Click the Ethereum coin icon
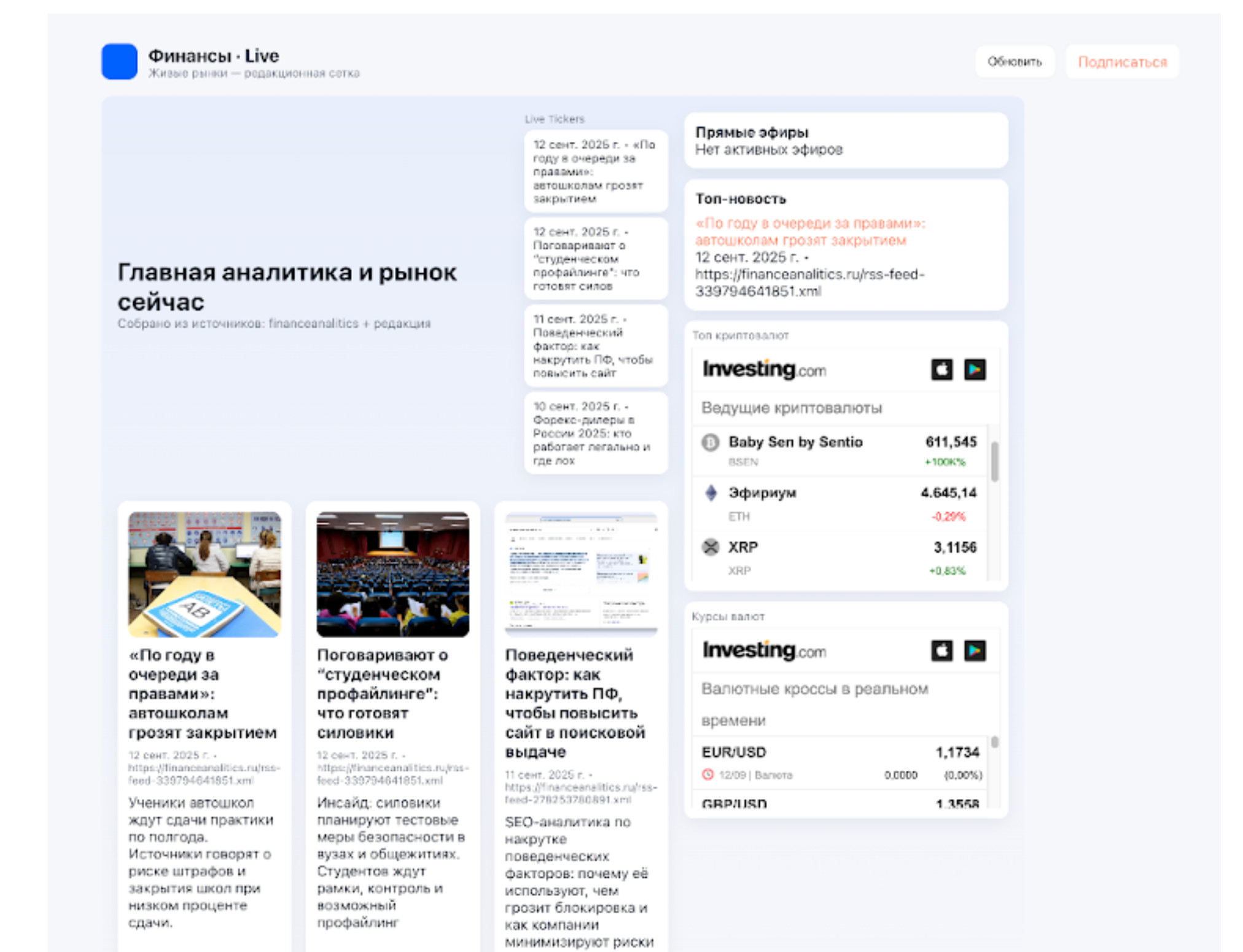 (711, 493)
